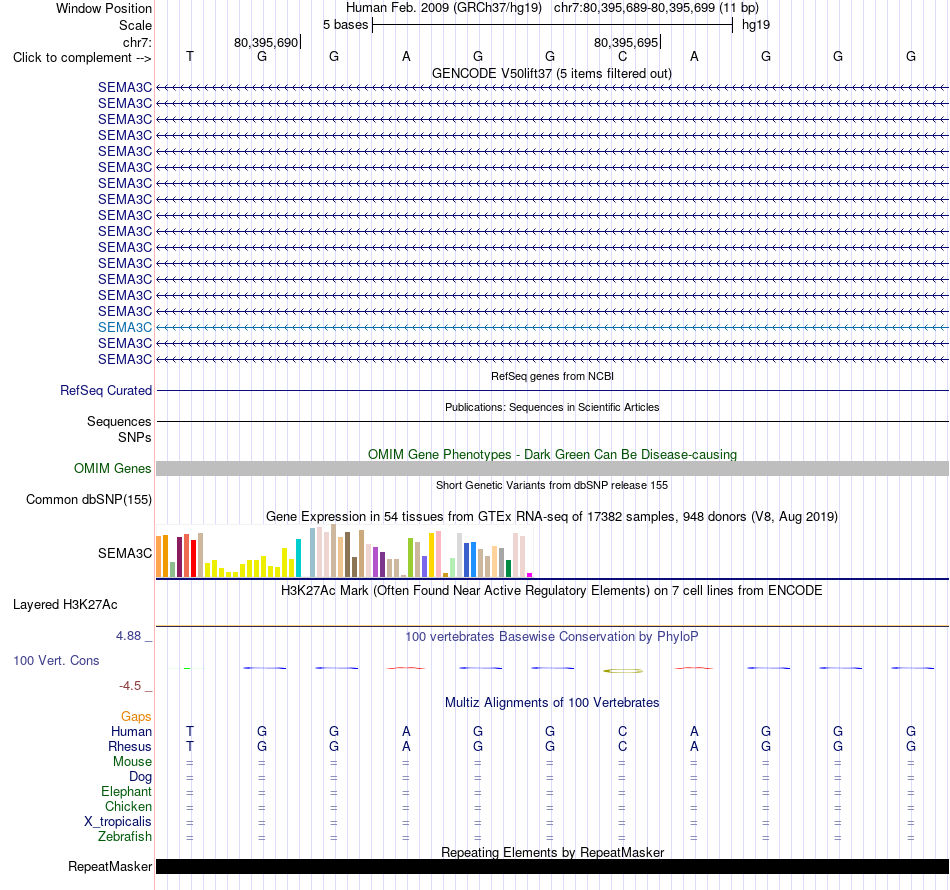
Task: Click the Sequences track label
Action: [x=119, y=421]
